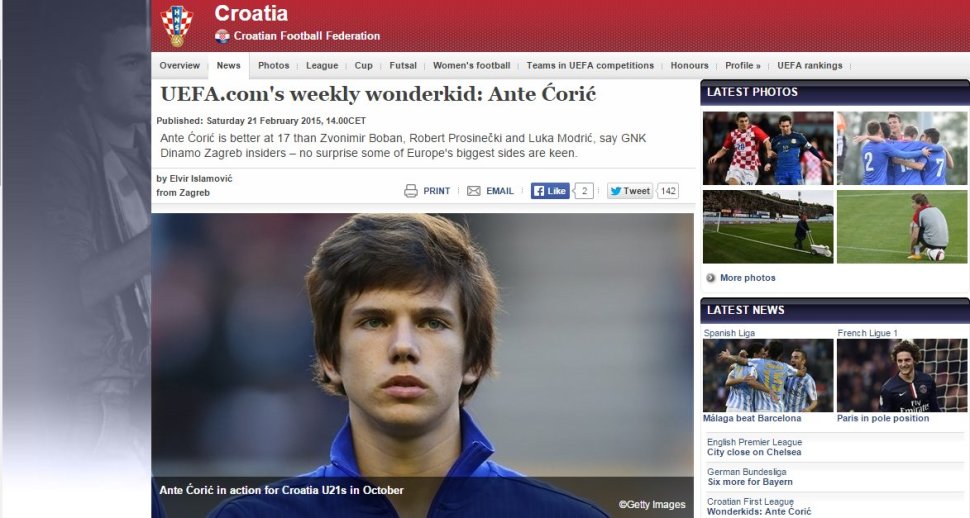The height and width of the screenshot is (518, 970).
Task: Click the Croatian Football Federation crest logo
Action: pos(177,26)
